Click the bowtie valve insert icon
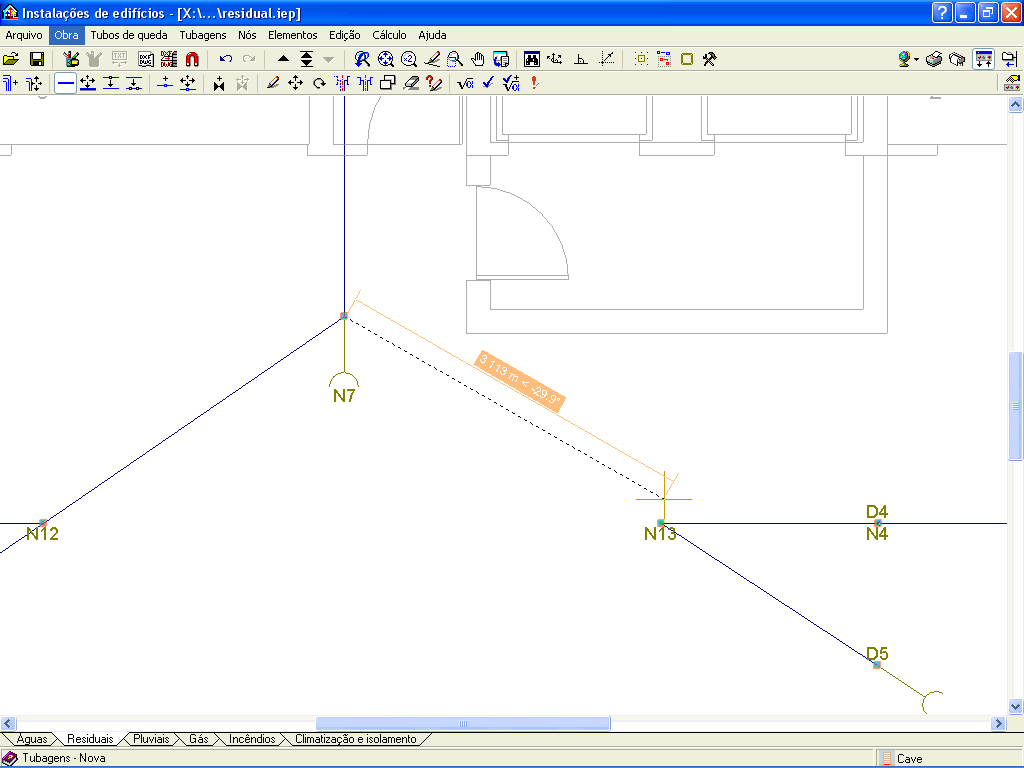 (x=219, y=83)
